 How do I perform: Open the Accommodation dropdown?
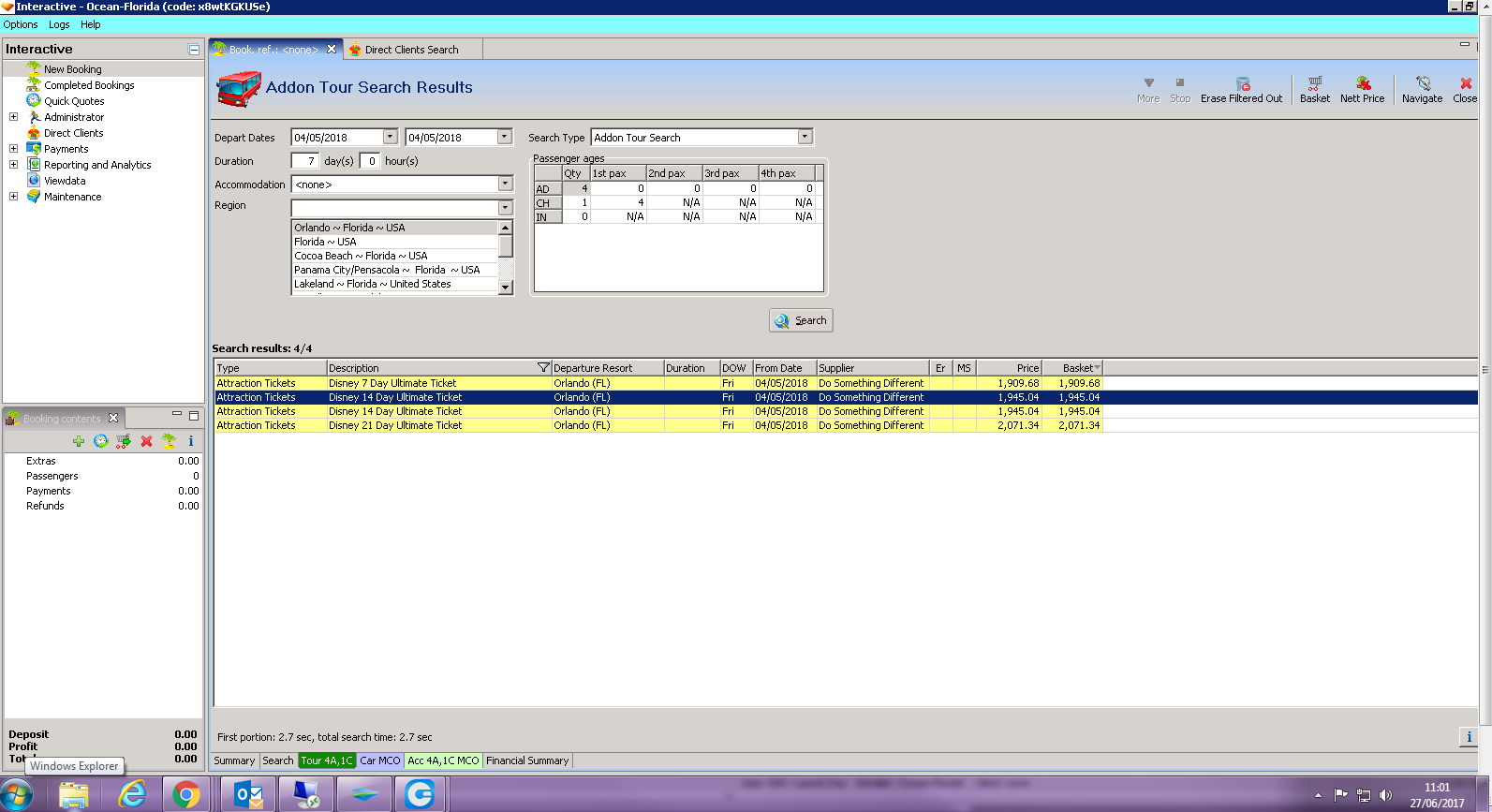pyautogui.click(x=505, y=184)
